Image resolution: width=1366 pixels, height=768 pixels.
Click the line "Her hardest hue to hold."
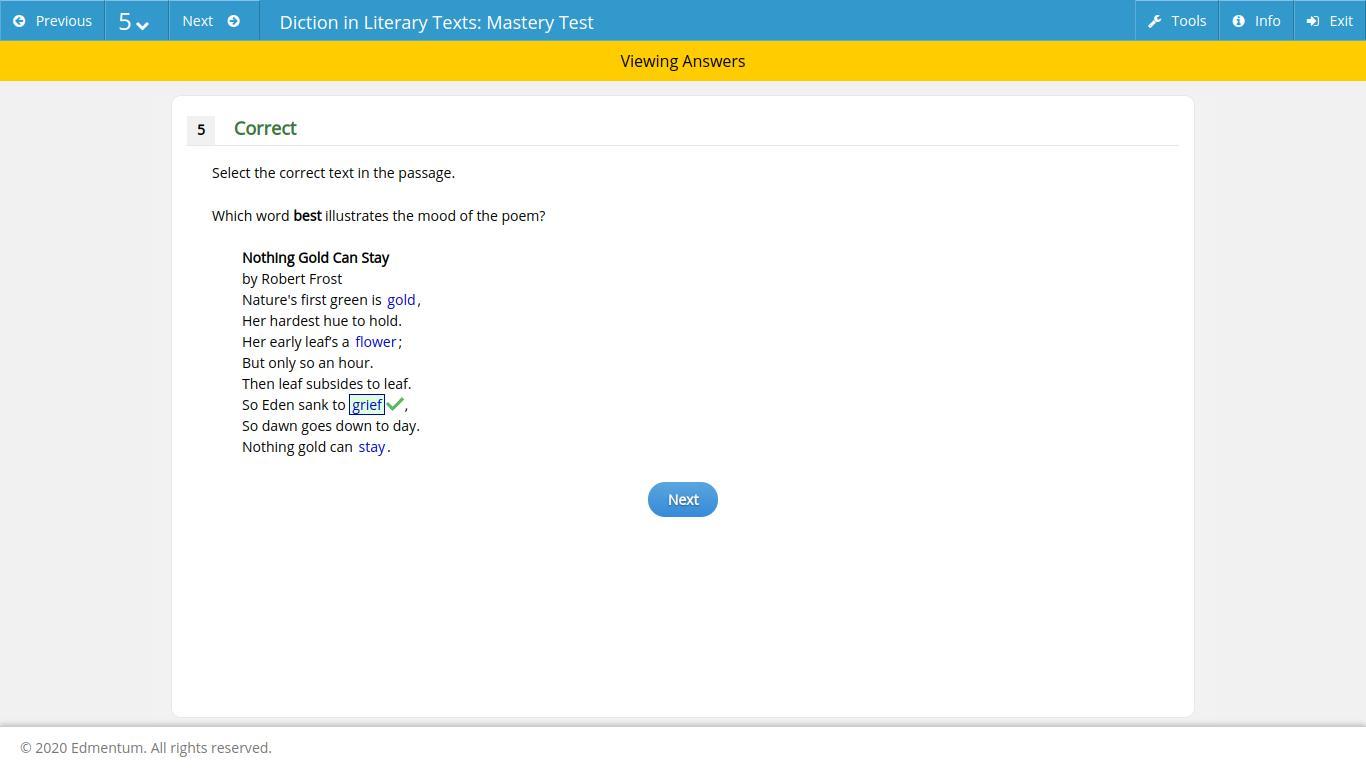pos(322,321)
